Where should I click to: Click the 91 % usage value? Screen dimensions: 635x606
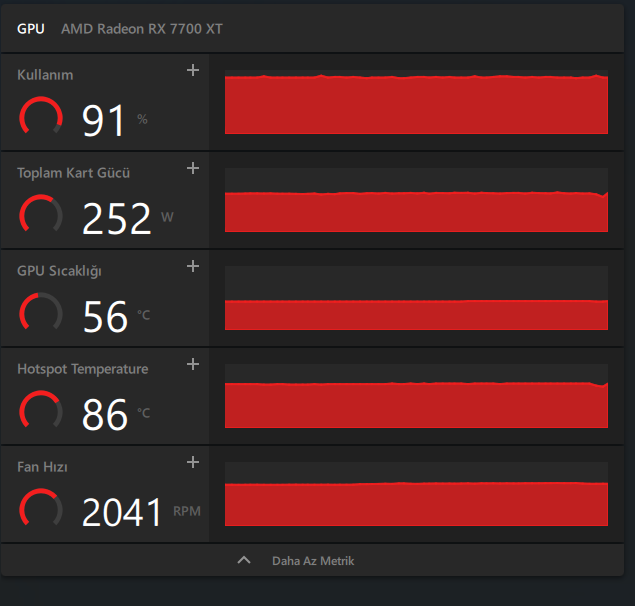115,120
